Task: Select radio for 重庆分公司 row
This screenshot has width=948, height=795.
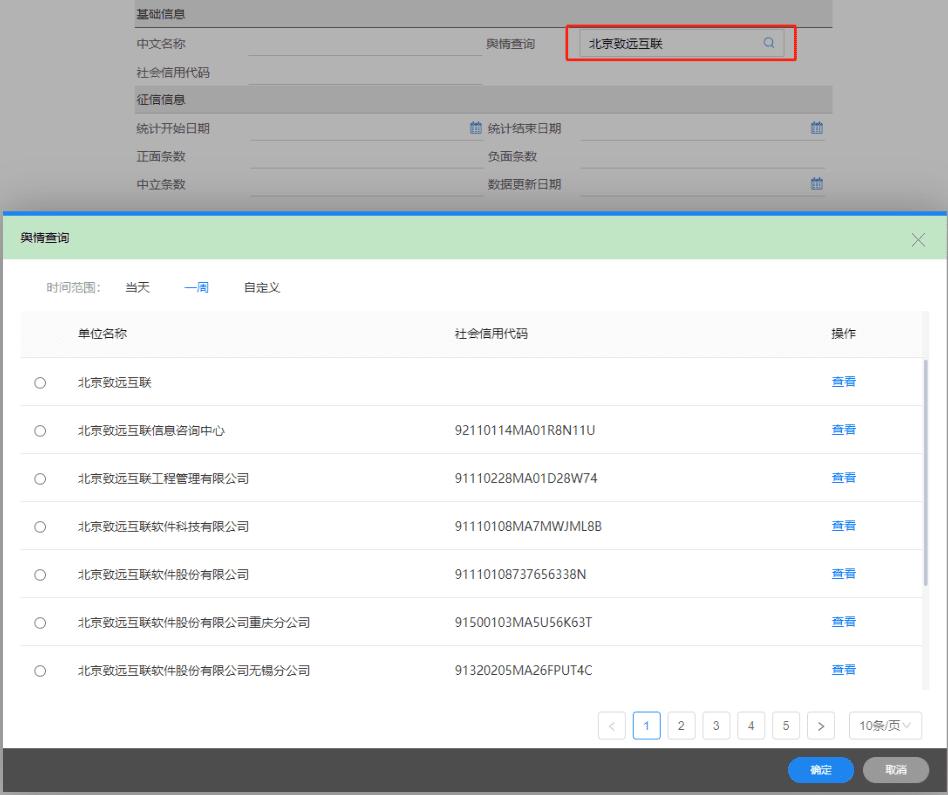Action: (40, 623)
